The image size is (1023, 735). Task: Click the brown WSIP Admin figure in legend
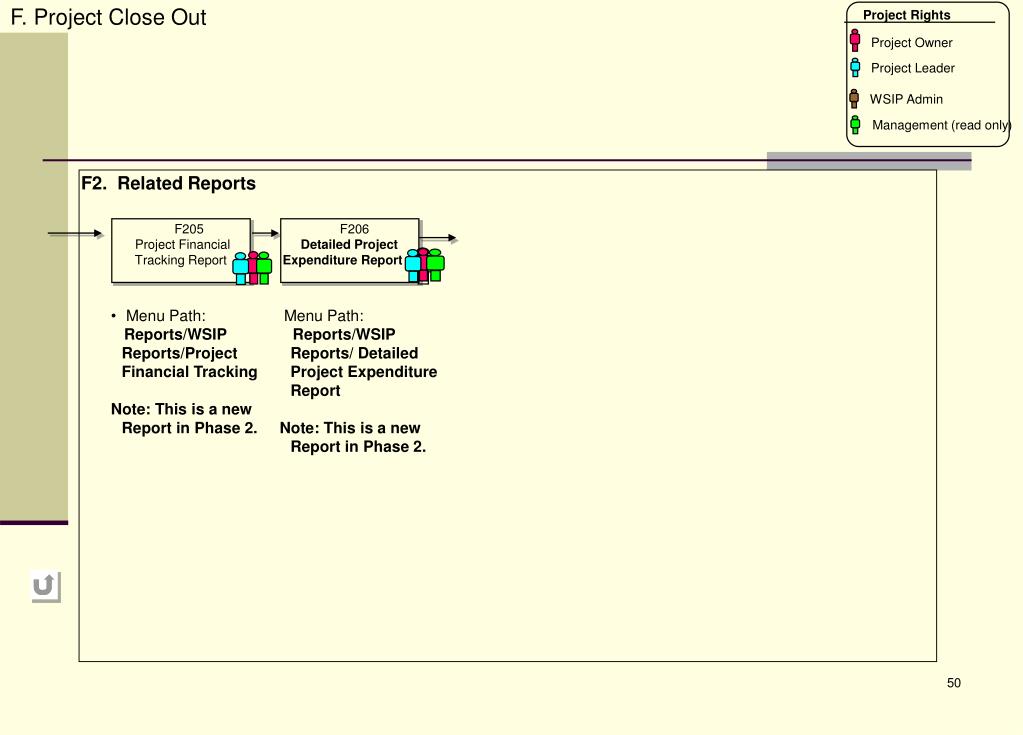point(854,98)
